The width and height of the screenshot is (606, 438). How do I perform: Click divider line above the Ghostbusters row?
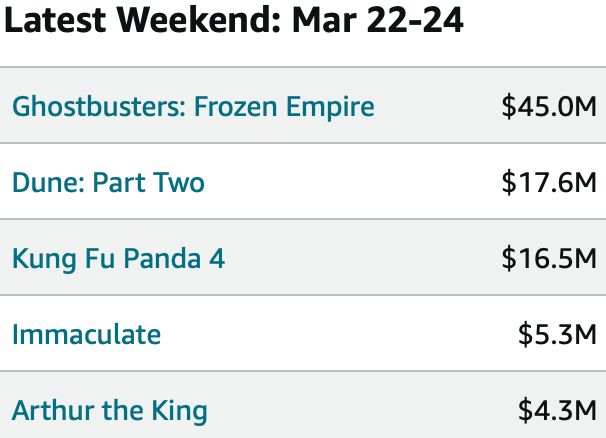coord(303,67)
